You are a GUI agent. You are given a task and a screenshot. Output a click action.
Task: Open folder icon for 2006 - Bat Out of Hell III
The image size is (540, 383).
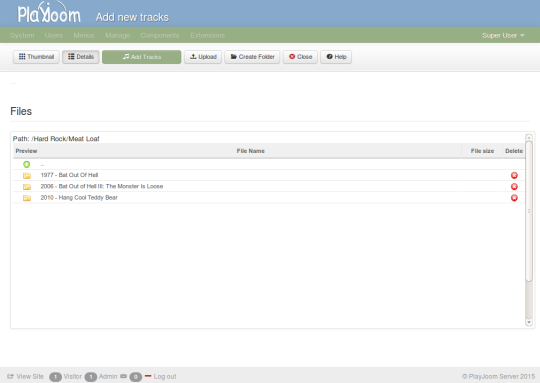click(27, 187)
